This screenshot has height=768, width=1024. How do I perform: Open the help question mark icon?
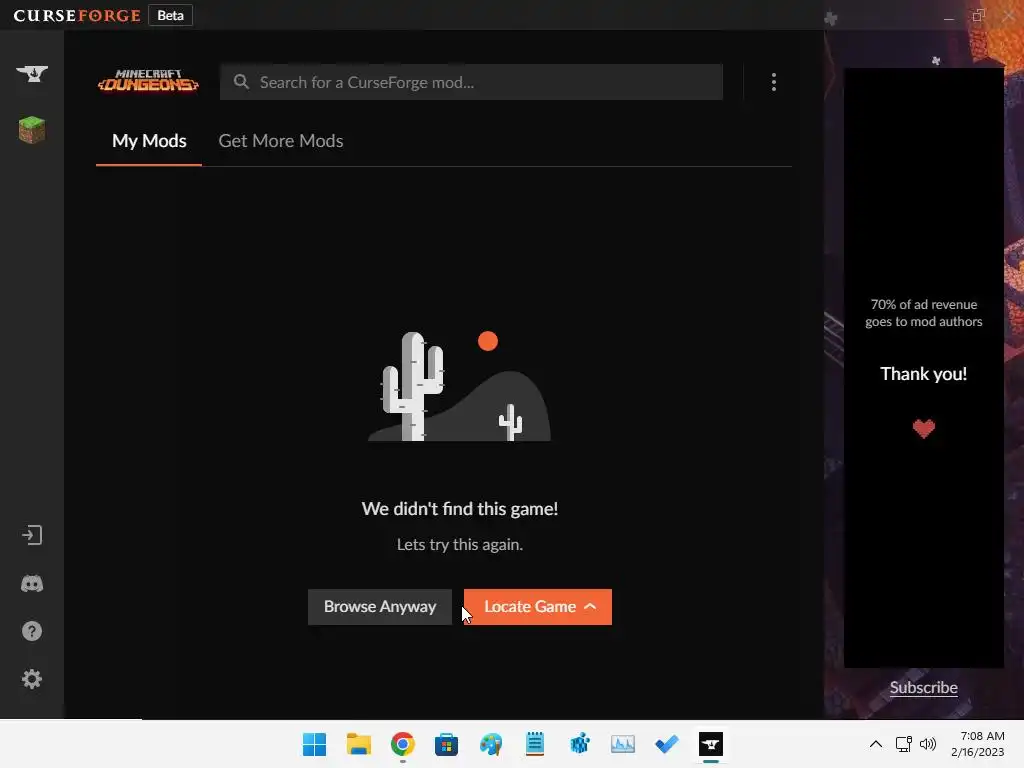tap(31, 631)
